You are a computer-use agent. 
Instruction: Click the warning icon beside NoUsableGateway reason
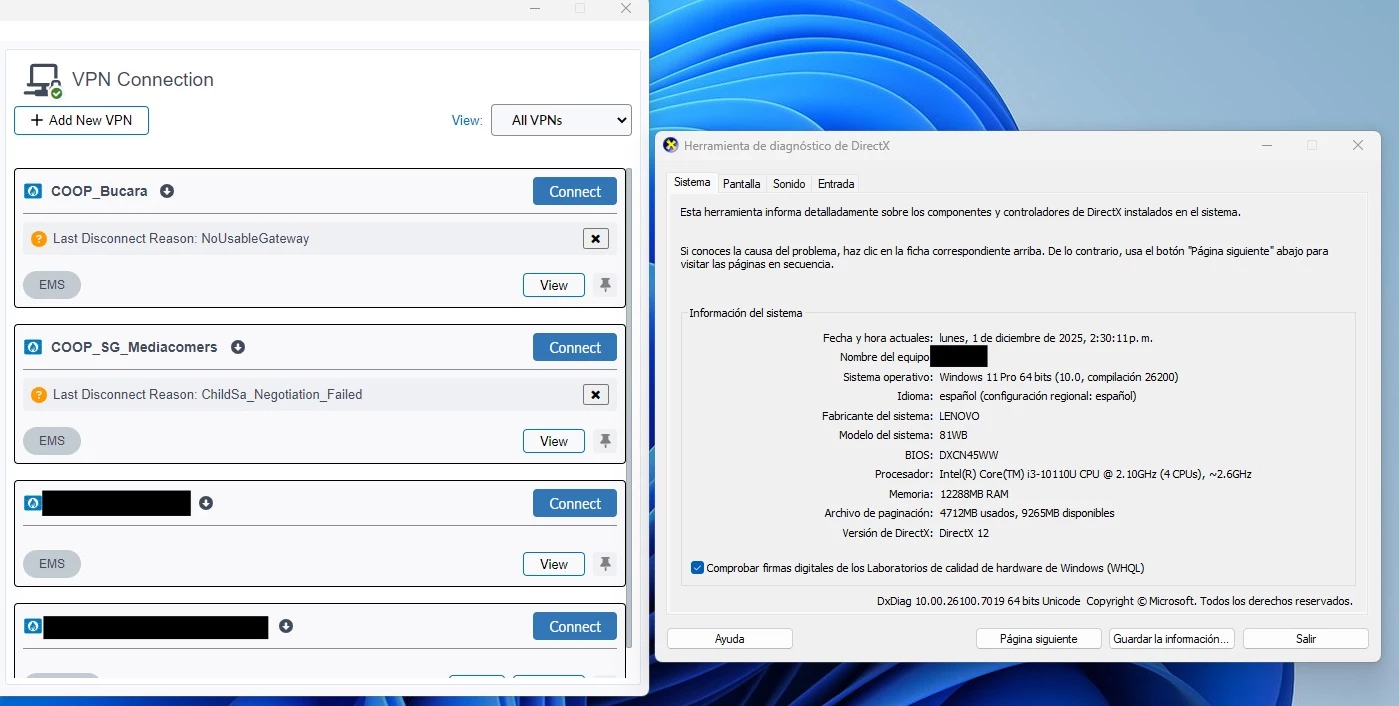pyautogui.click(x=39, y=239)
